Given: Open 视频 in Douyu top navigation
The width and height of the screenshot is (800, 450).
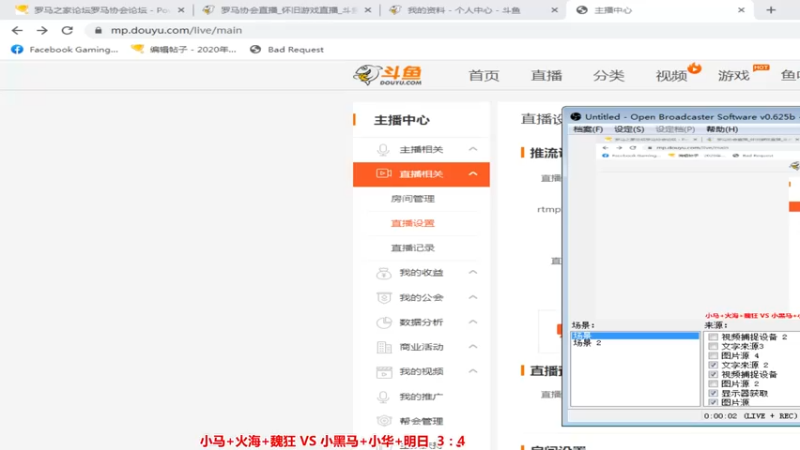Looking at the screenshot, I should 671,76.
